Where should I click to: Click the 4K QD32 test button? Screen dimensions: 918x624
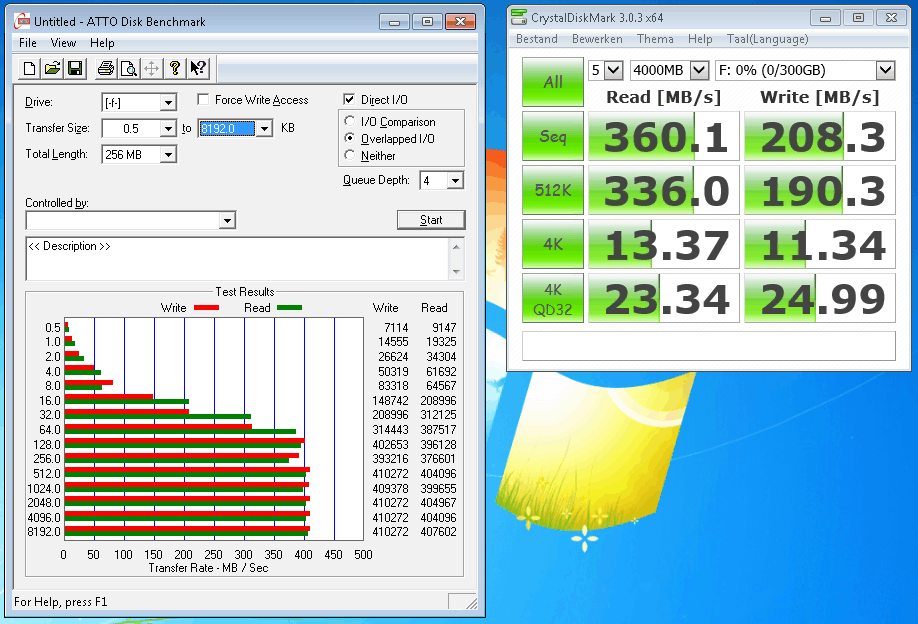pyautogui.click(x=553, y=299)
